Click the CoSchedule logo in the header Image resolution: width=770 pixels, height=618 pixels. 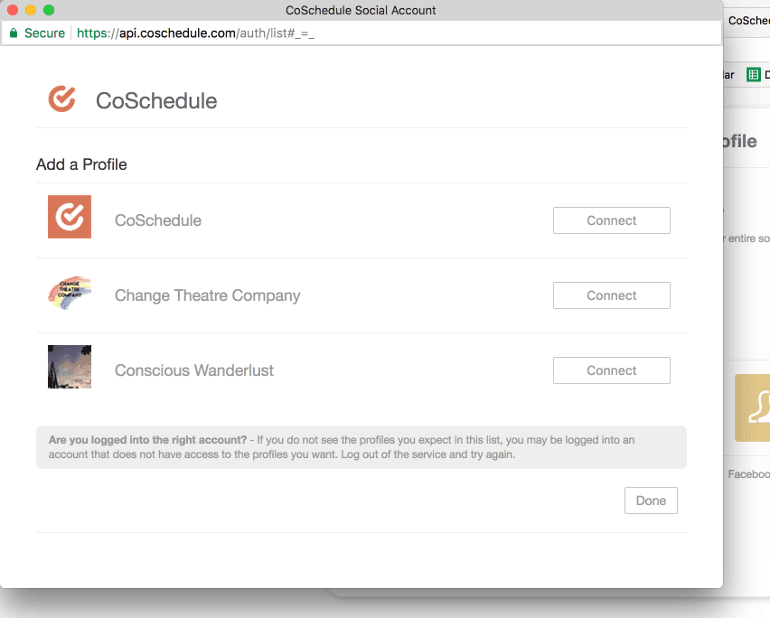(62, 99)
